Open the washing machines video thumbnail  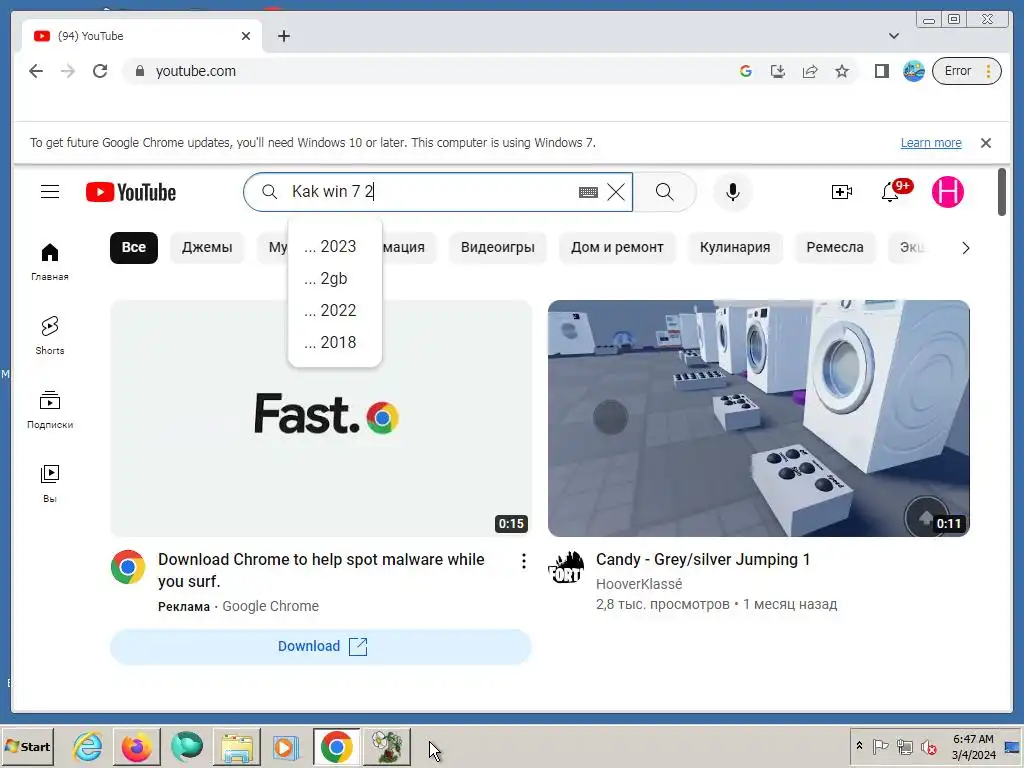759,418
